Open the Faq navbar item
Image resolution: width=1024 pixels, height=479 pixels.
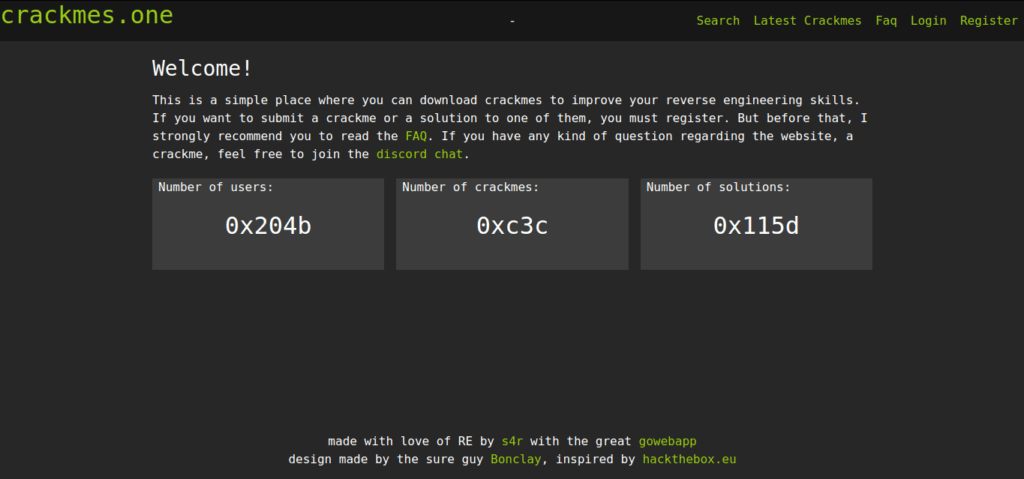click(x=886, y=21)
